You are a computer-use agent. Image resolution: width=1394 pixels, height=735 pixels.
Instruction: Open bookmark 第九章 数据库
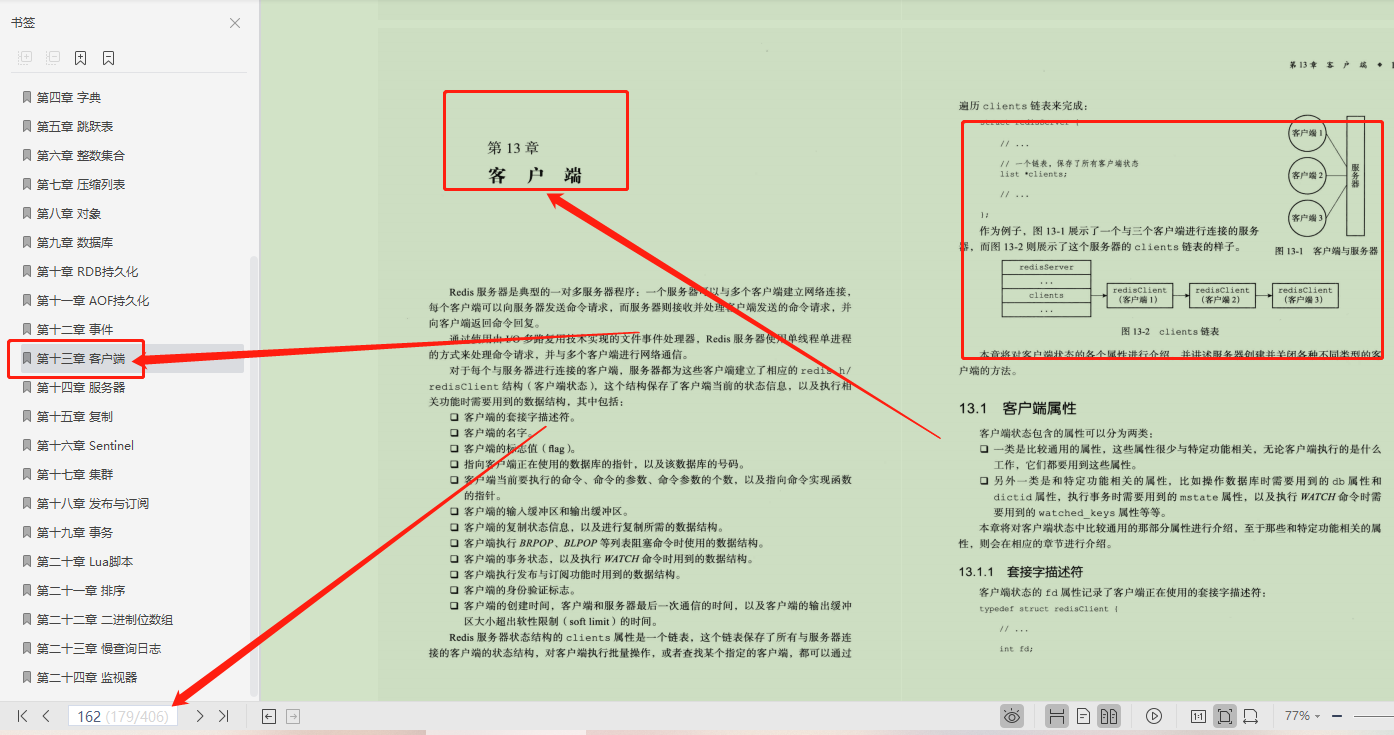[x=75, y=242]
